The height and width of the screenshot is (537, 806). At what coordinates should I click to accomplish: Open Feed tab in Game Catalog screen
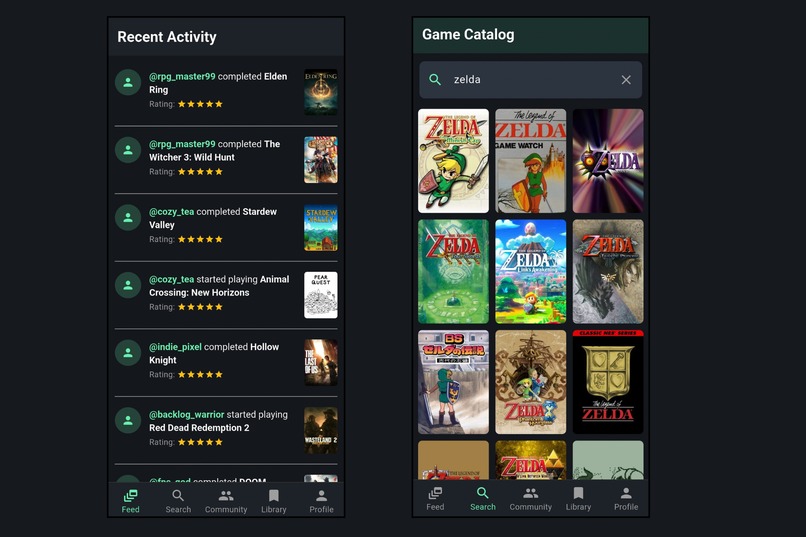point(435,498)
